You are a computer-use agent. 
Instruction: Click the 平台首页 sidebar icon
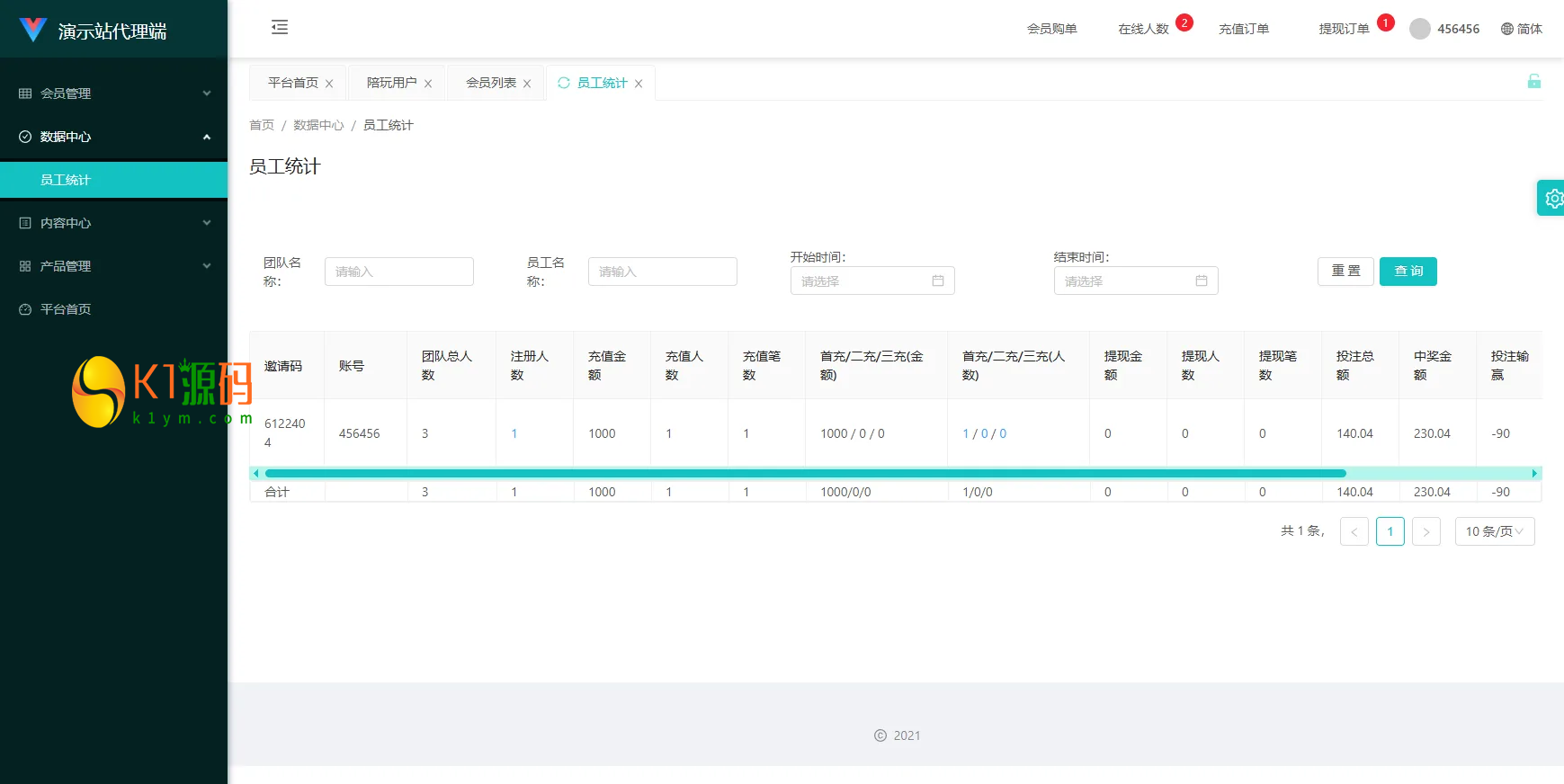[x=25, y=309]
